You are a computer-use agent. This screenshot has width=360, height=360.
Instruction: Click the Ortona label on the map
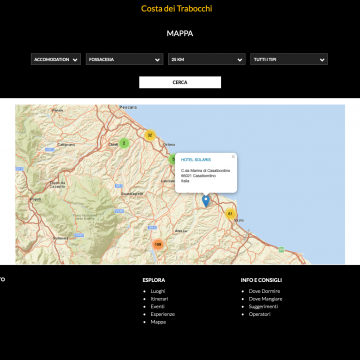pyautogui.click(x=169, y=145)
